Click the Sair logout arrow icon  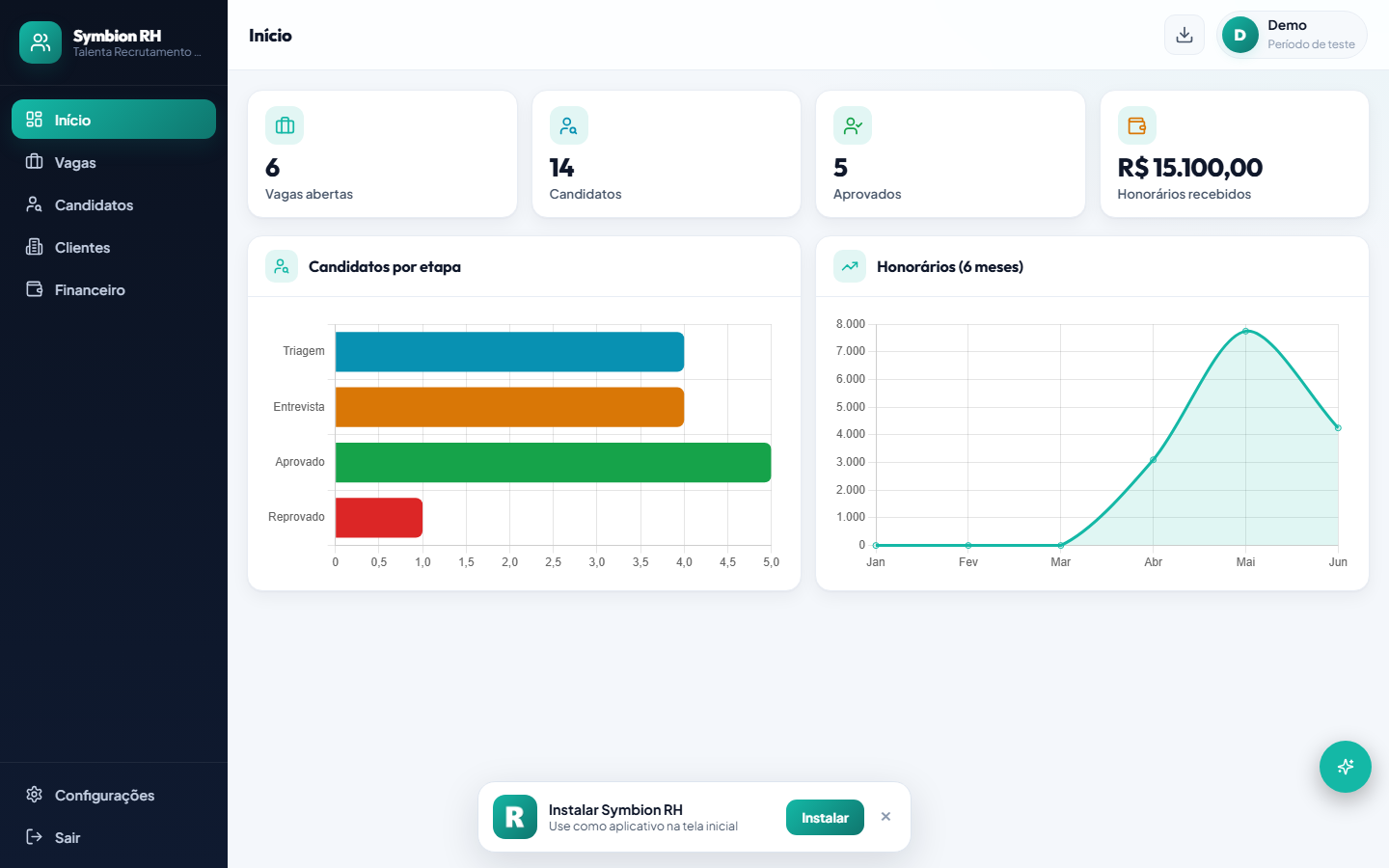35,837
